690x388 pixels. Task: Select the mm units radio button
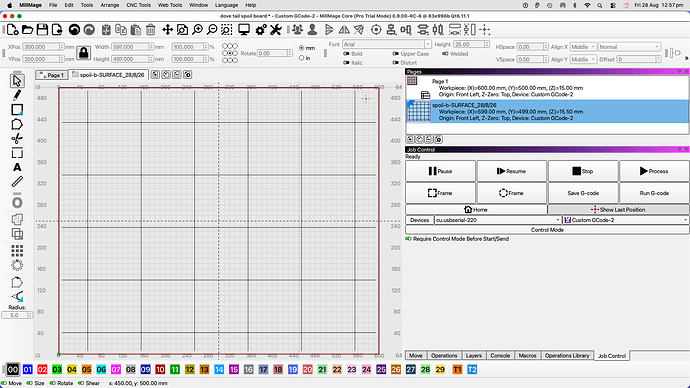(301, 48)
